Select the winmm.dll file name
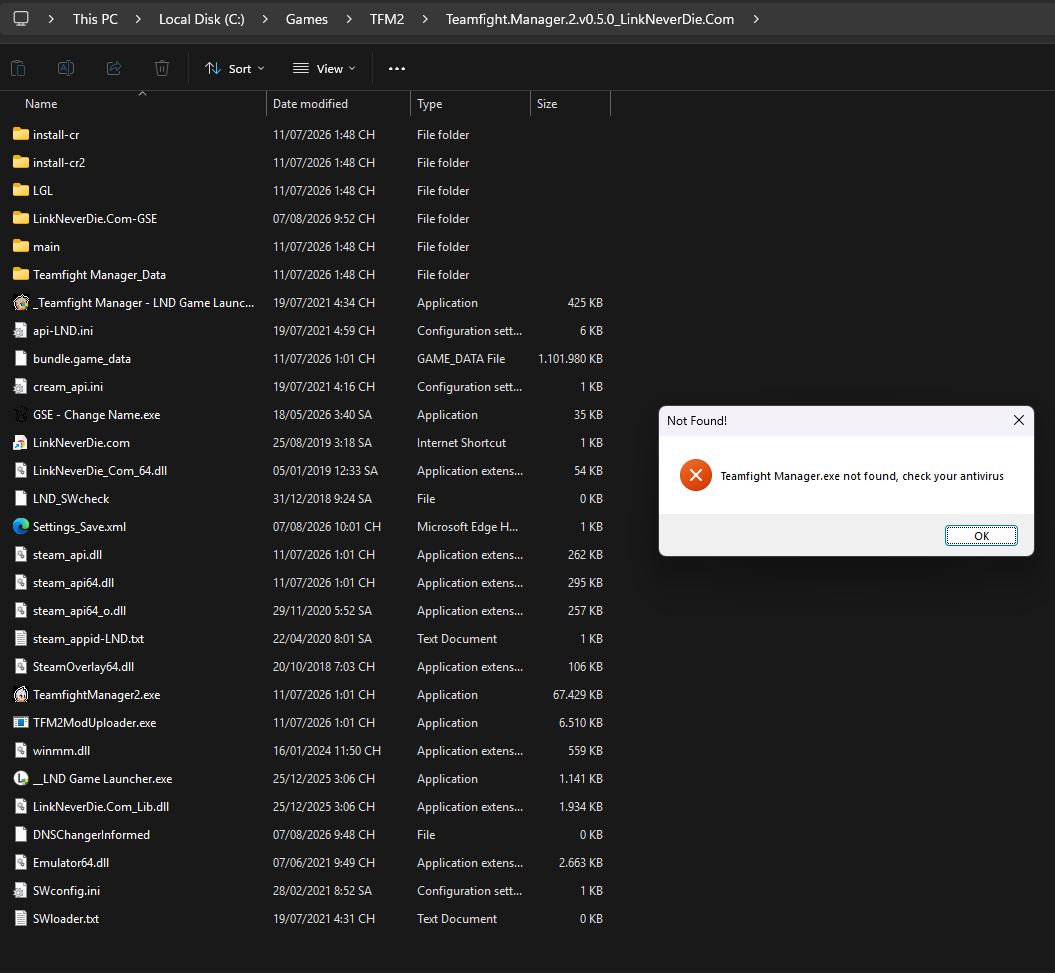 tap(61, 751)
